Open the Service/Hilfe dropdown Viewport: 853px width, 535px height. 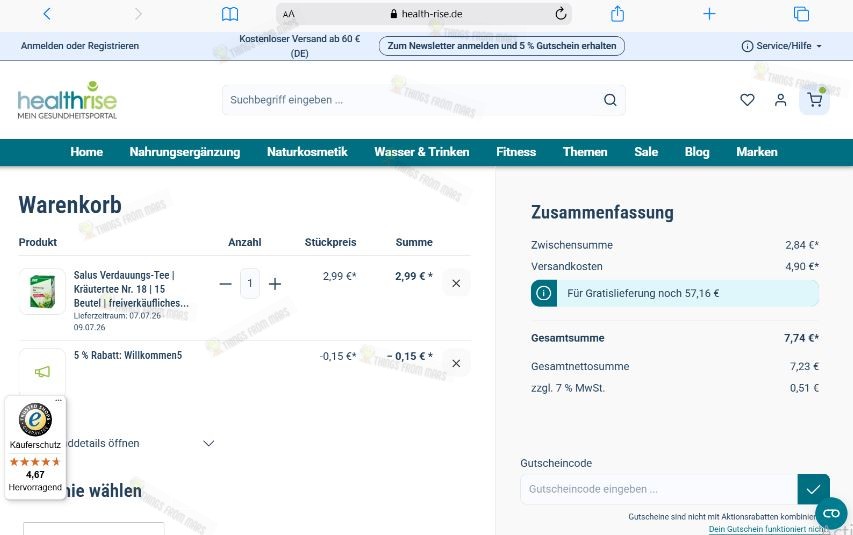point(781,46)
